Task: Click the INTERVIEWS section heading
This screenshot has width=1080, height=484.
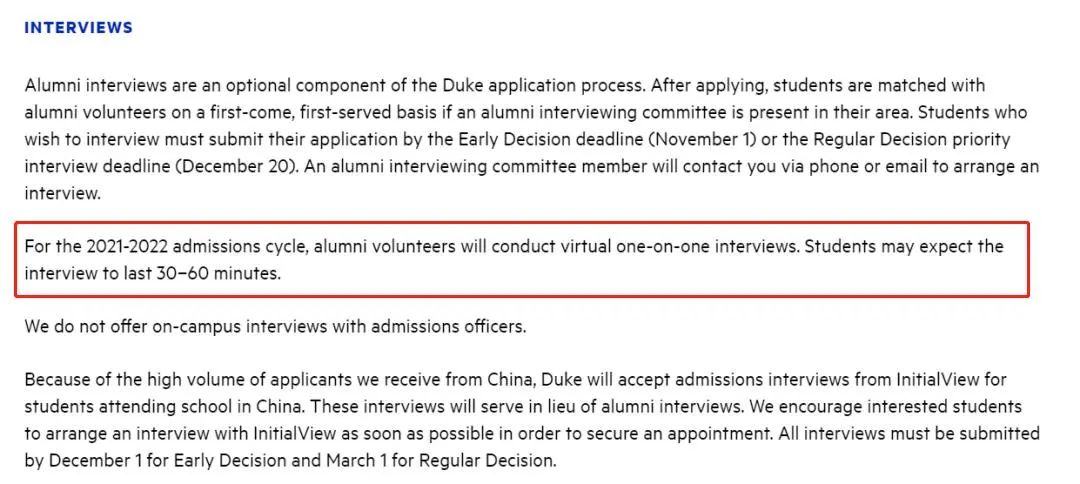Action: click(x=78, y=28)
